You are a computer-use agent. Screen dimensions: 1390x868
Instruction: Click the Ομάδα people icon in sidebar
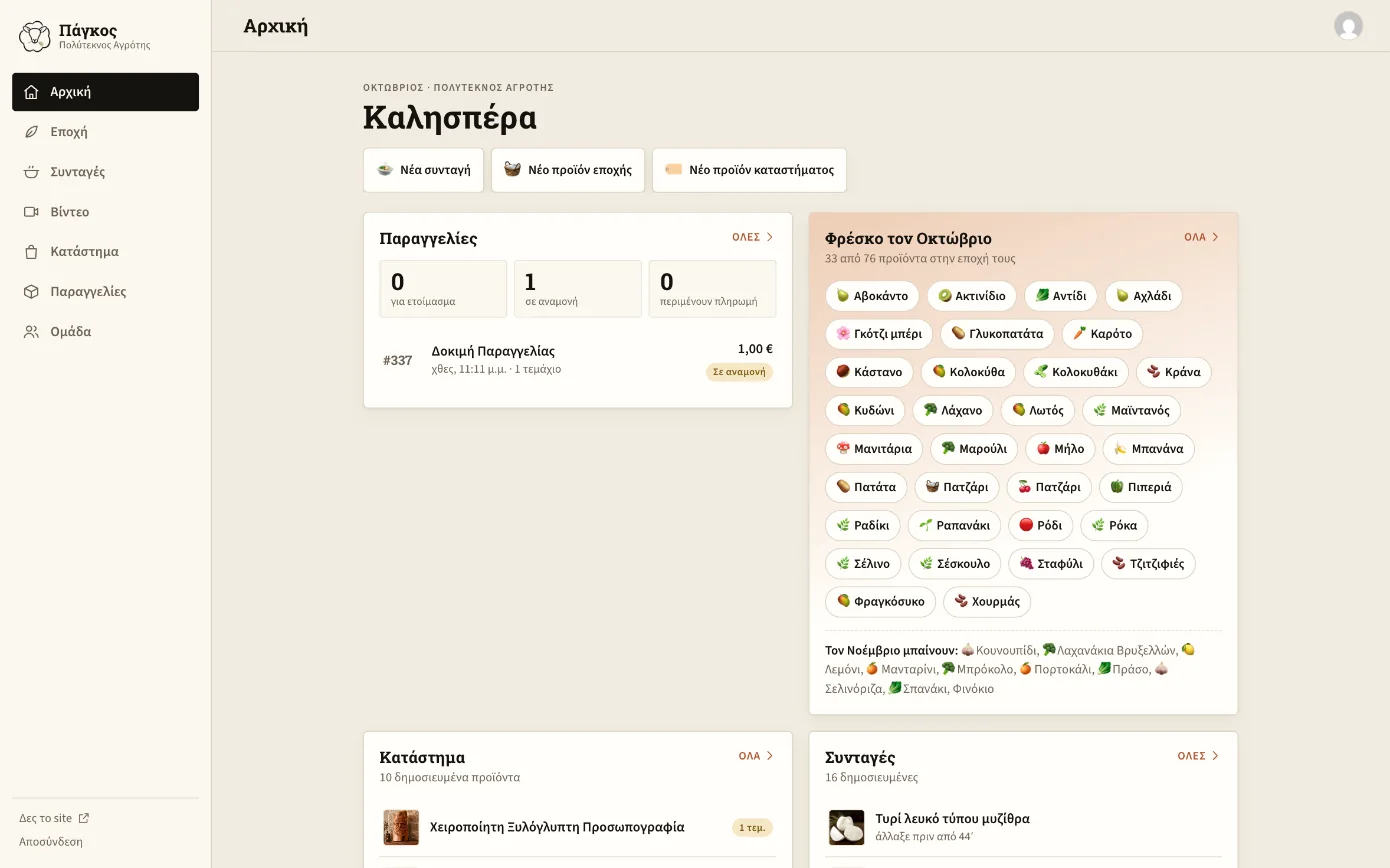(x=31, y=332)
